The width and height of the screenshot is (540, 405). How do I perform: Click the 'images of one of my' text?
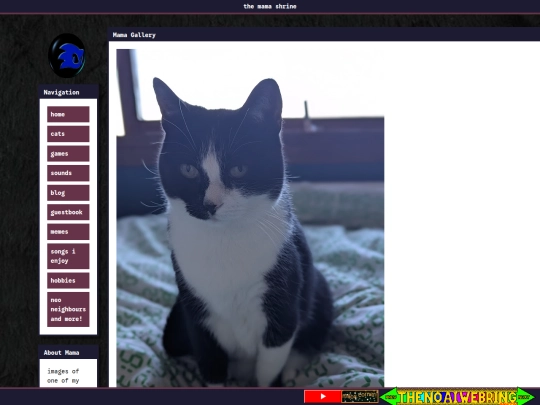63,376
